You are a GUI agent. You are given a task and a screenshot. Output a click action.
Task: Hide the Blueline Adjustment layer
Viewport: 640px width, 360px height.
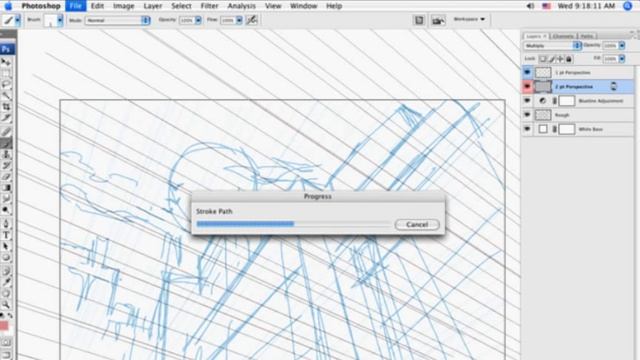point(527,100)
